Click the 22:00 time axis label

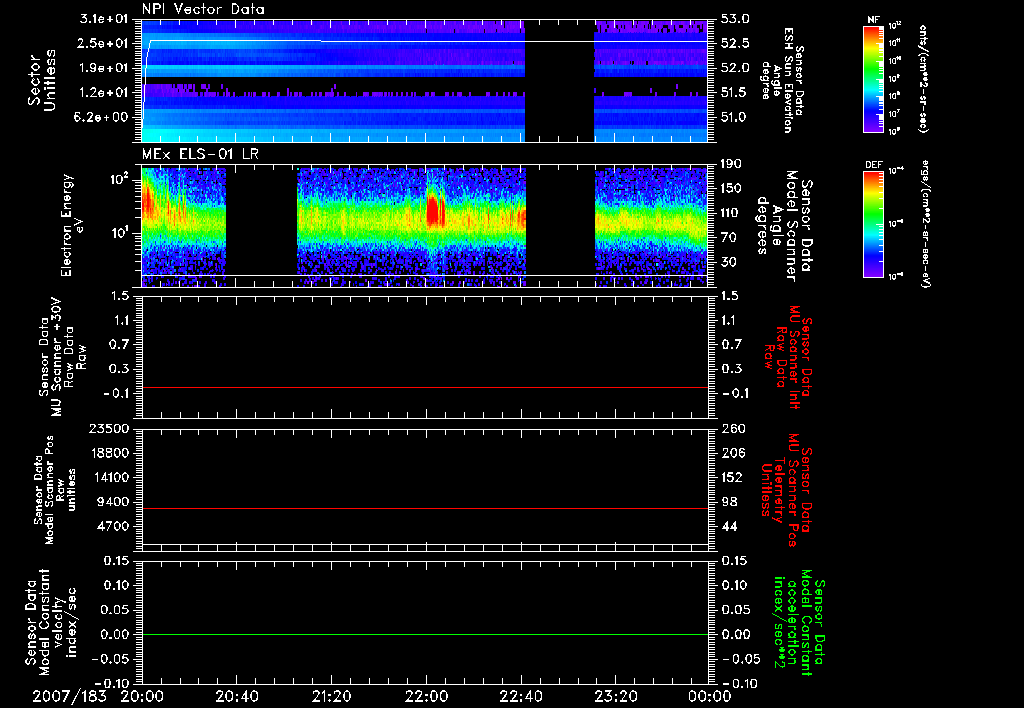point(427,694)
